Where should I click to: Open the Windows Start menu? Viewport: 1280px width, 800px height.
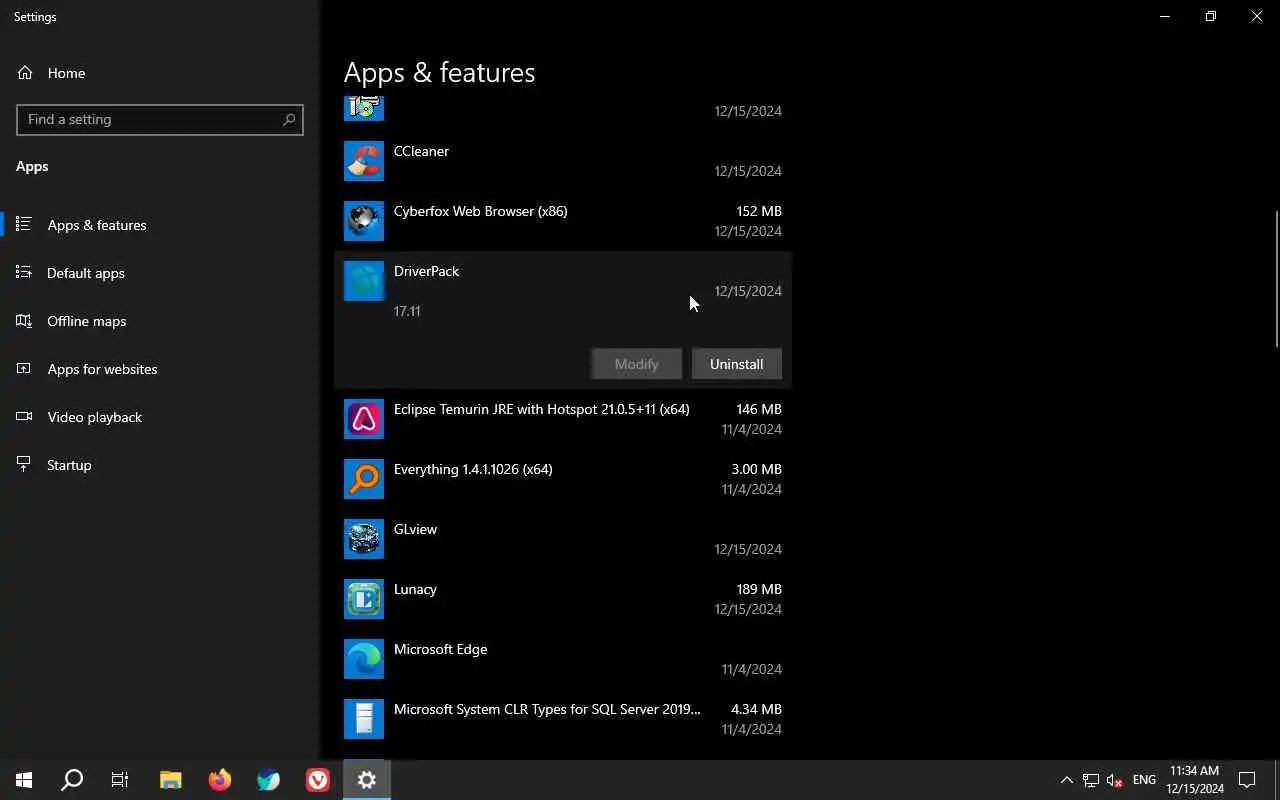[24, 780]
